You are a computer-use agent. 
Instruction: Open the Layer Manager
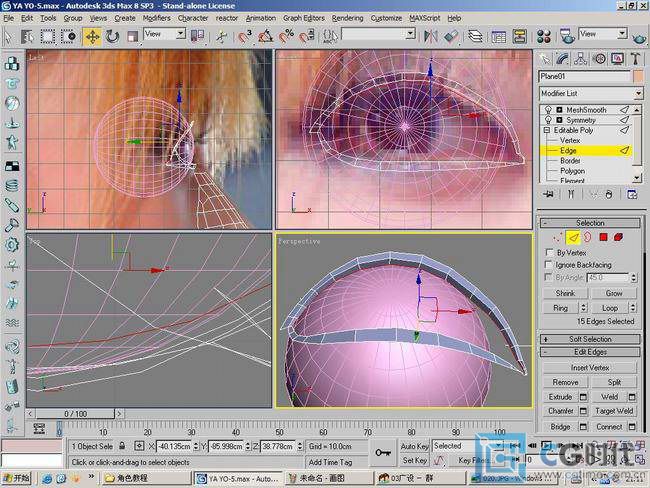[x=475, y=37]
